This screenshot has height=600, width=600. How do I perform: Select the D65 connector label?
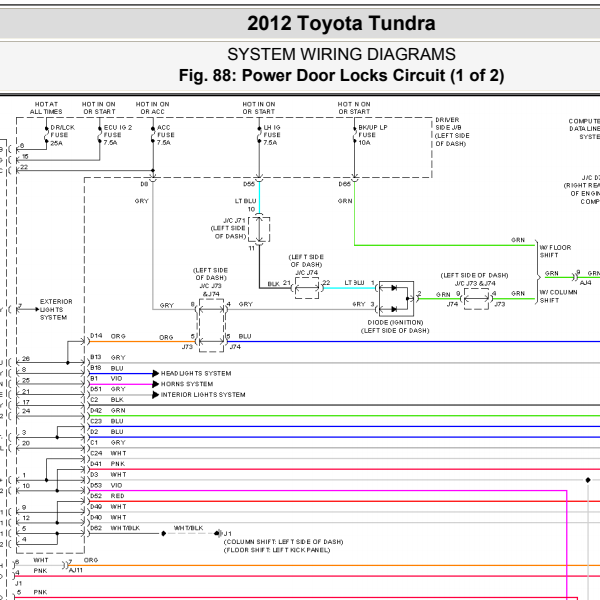[344, 184]
